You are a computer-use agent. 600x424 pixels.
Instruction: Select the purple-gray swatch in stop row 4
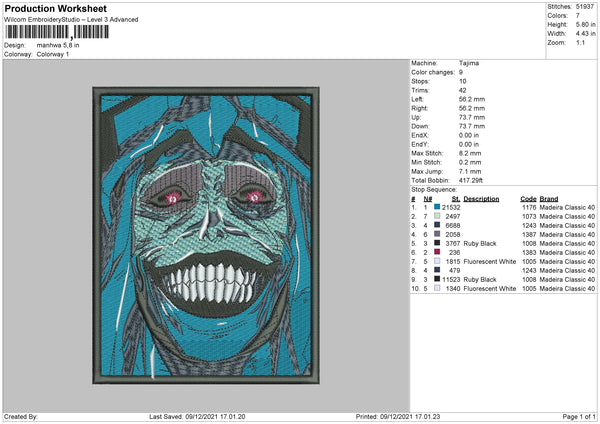[x=437, y=234]
